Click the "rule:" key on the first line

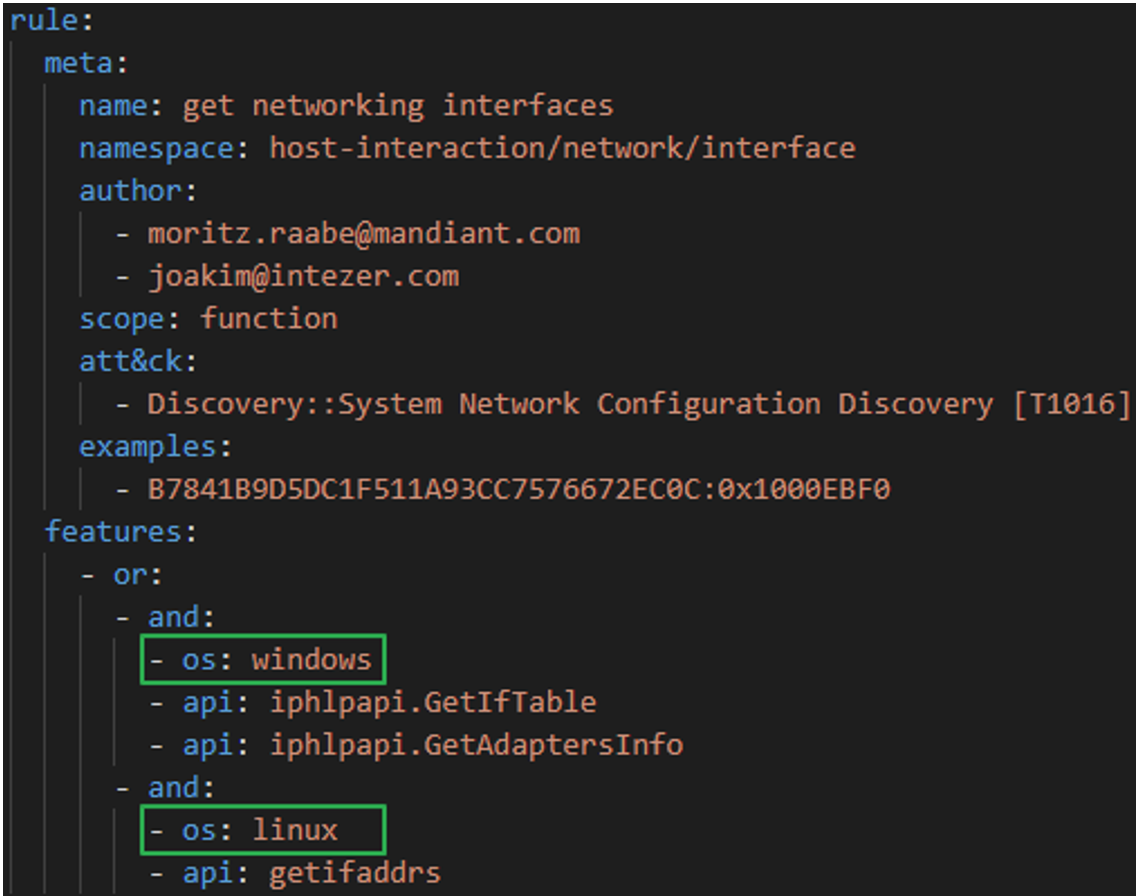(x=44, y=21)
